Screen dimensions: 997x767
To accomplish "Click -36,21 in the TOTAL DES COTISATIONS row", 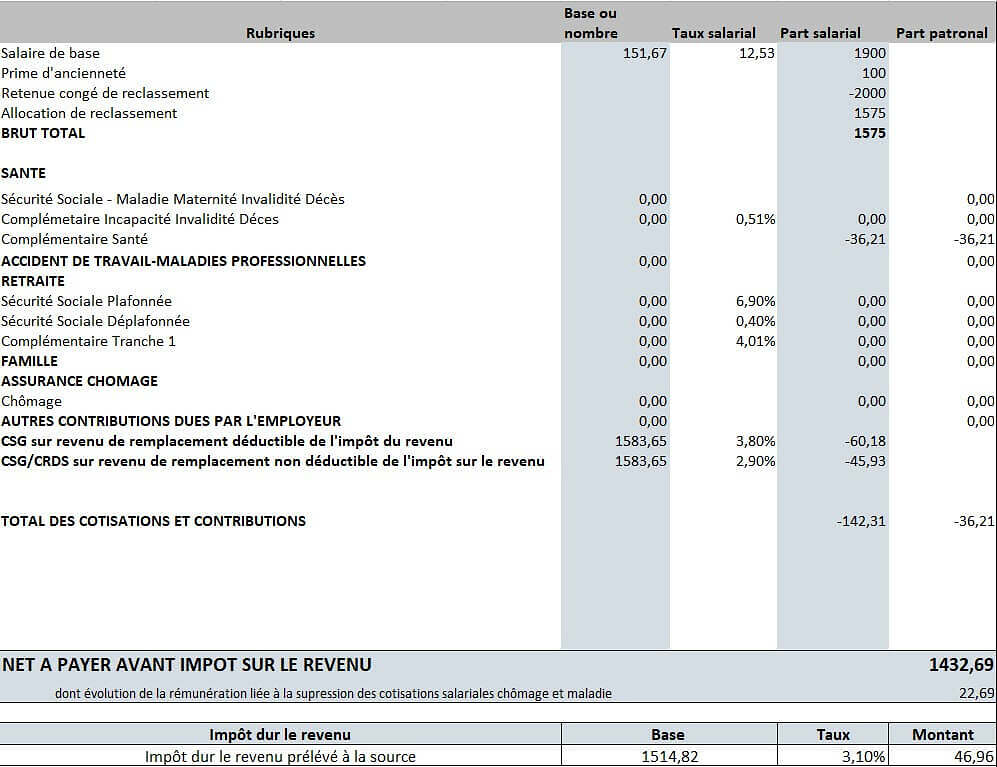I will (x=974, y=522).
